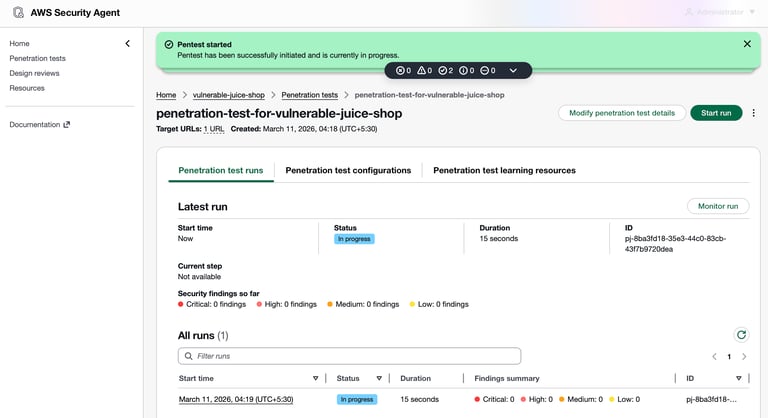
Task: Sort runs by Status column
Action: click(379, 378)
